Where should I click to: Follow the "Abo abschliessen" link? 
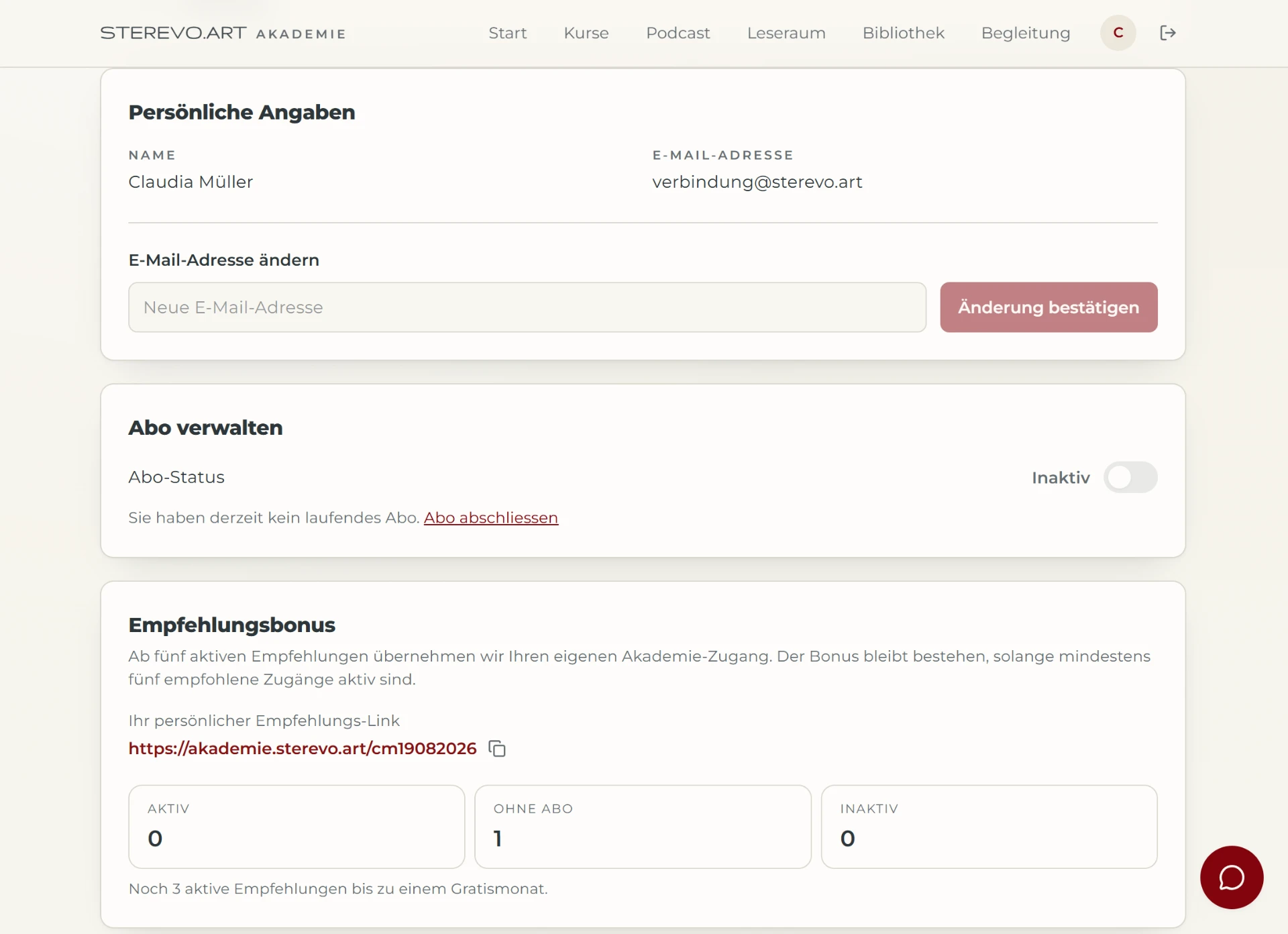[490, 518]
